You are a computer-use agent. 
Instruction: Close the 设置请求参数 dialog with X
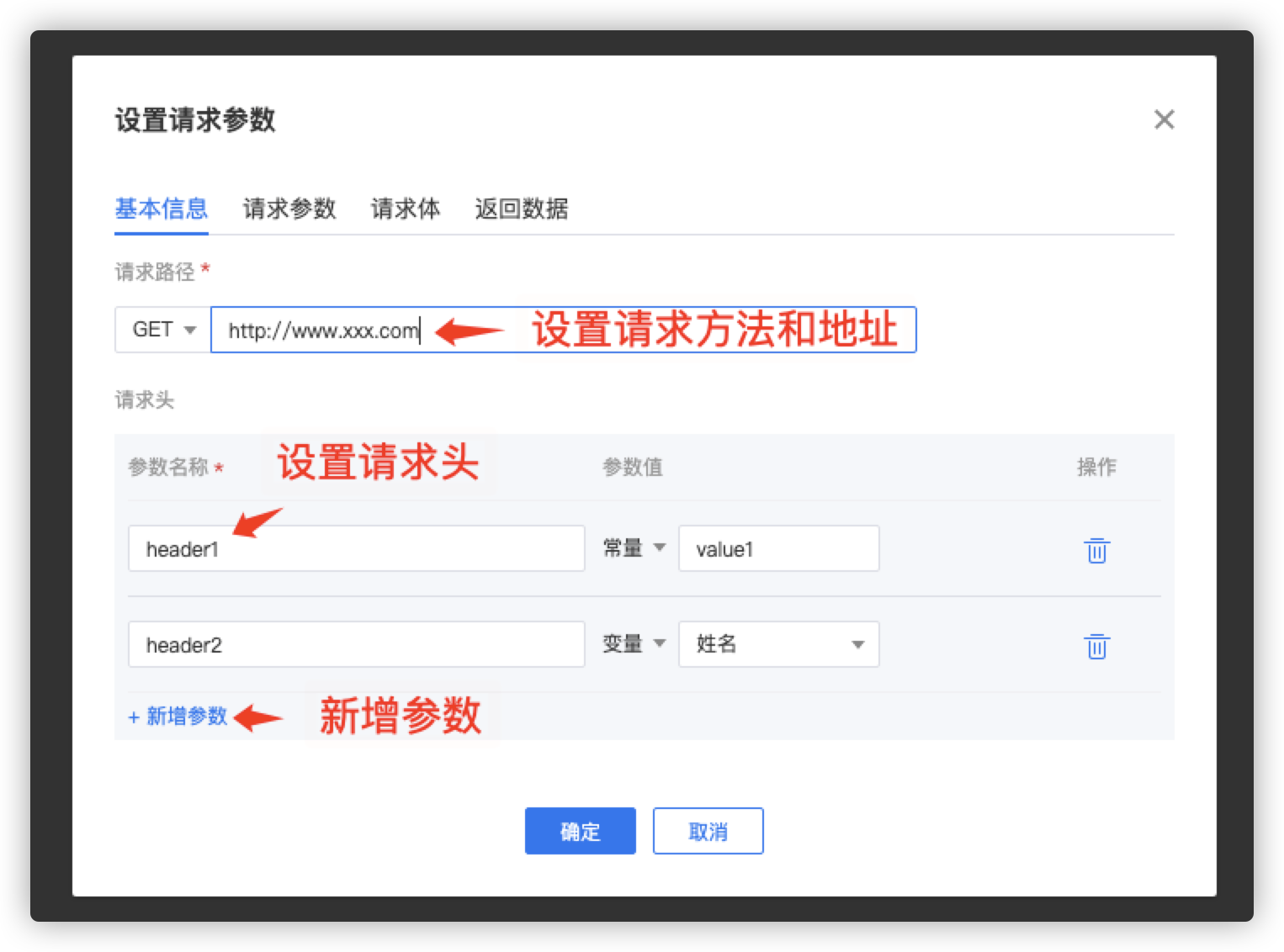(x=1164, y=119)
